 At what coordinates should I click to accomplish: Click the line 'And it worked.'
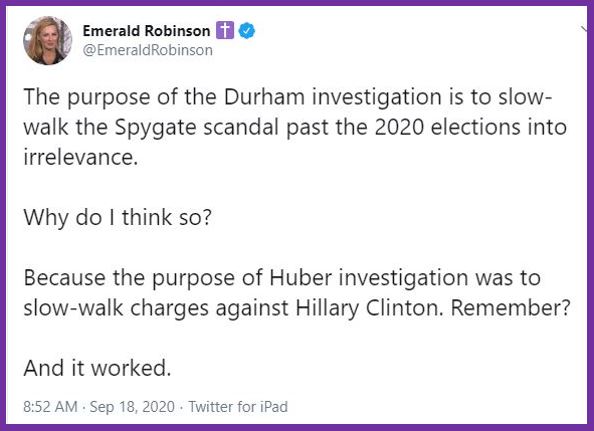click(x=97, y=368)
